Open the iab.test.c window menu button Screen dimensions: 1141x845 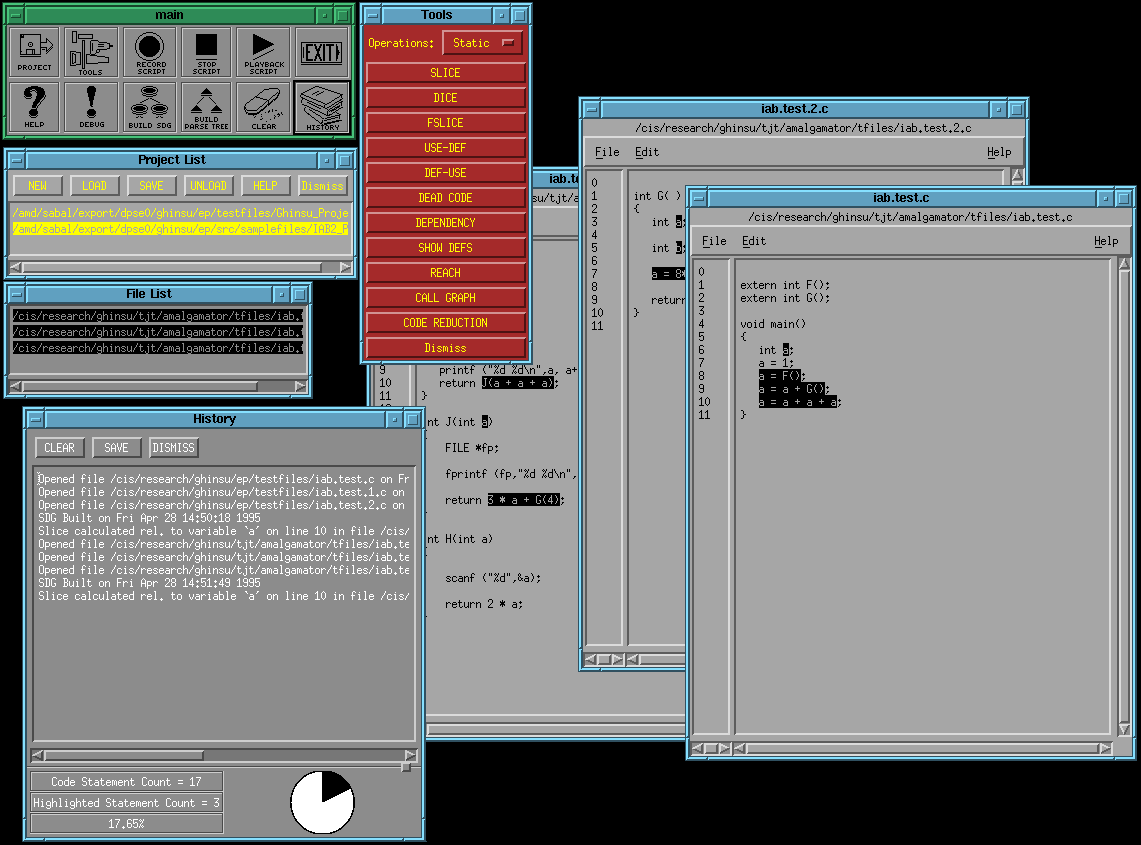click(698, 198)
